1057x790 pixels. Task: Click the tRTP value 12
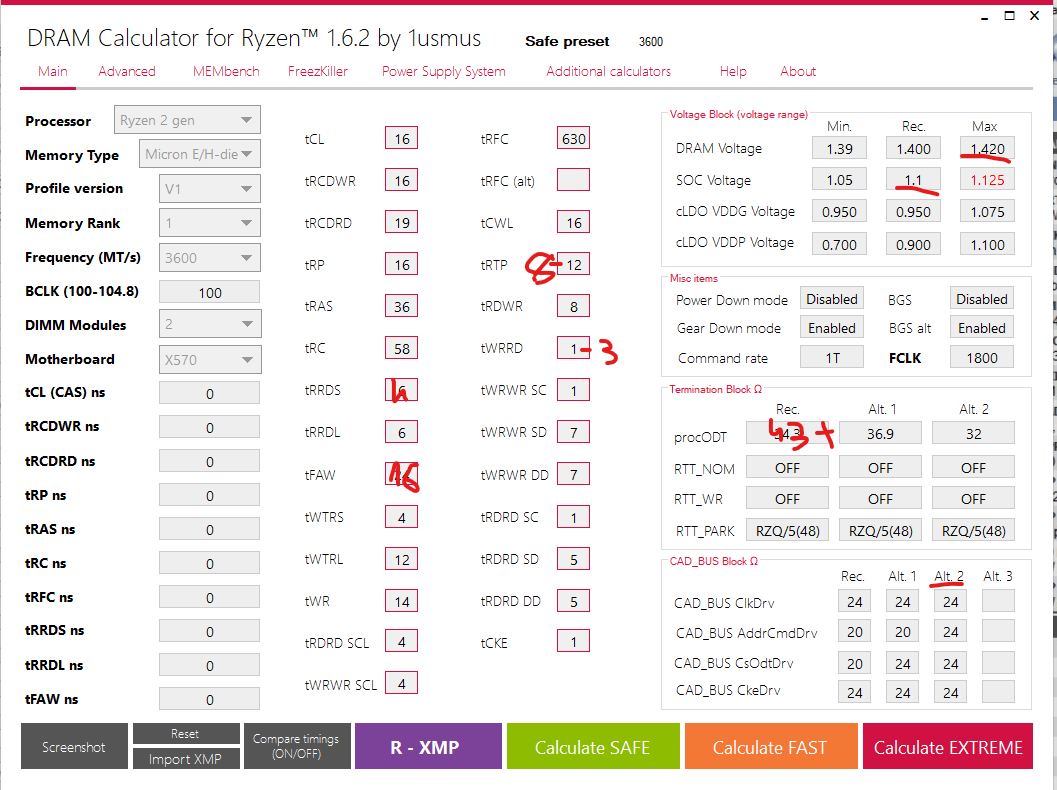[574, 264]
